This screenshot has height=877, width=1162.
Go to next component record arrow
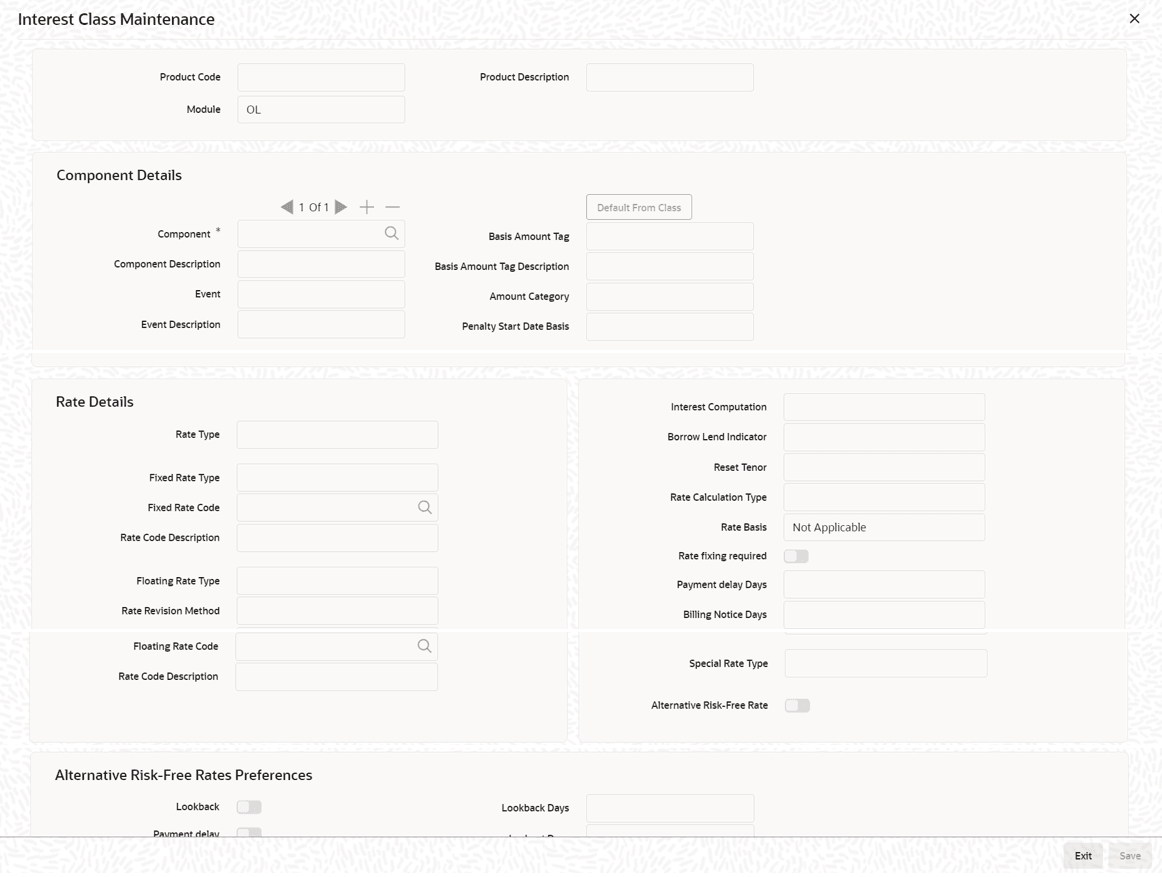pos(341,208)
